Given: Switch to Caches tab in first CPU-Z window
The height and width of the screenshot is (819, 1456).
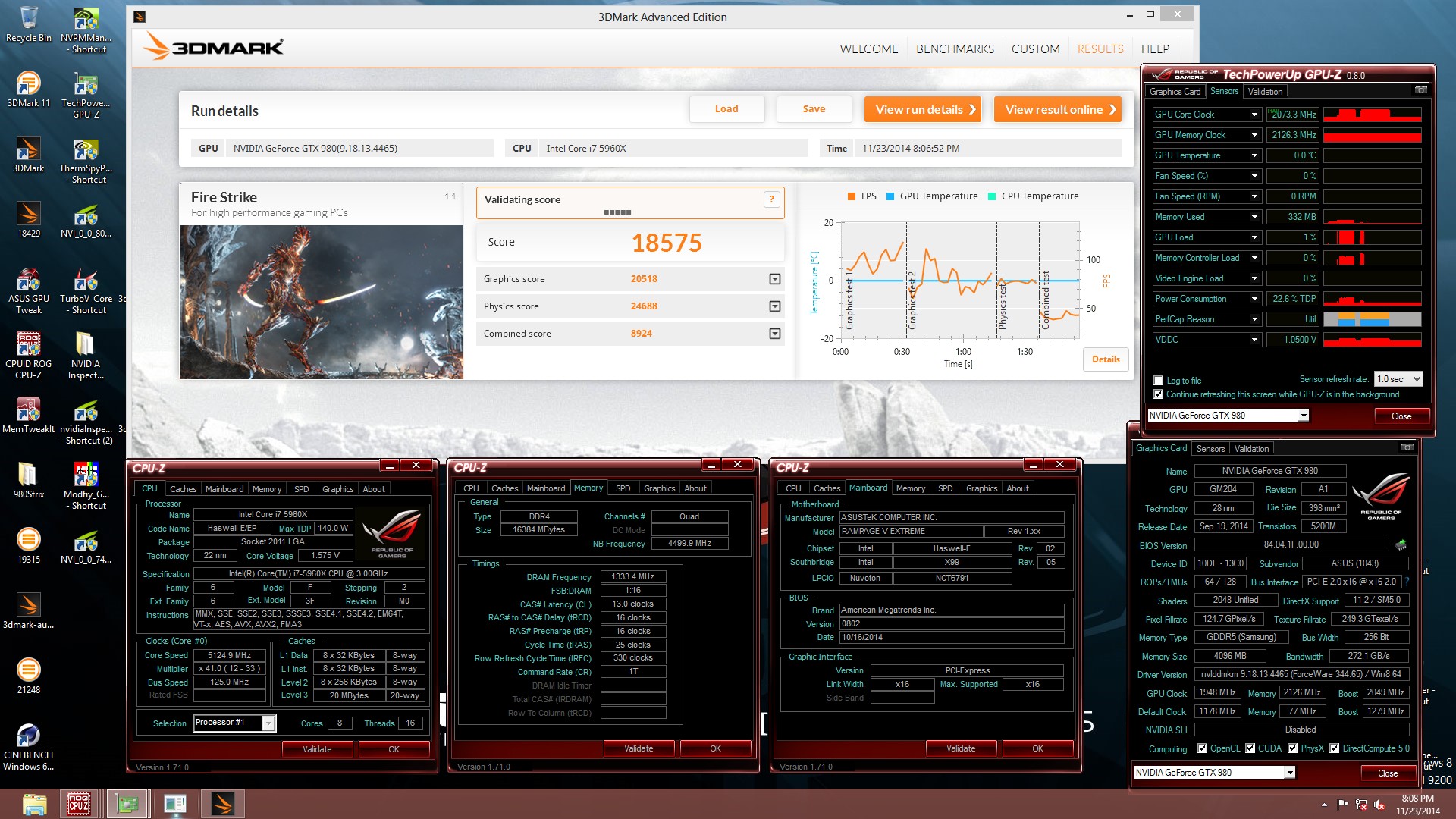Looking at the screenshot, I should pyautogui.click(x=183, y=489).
